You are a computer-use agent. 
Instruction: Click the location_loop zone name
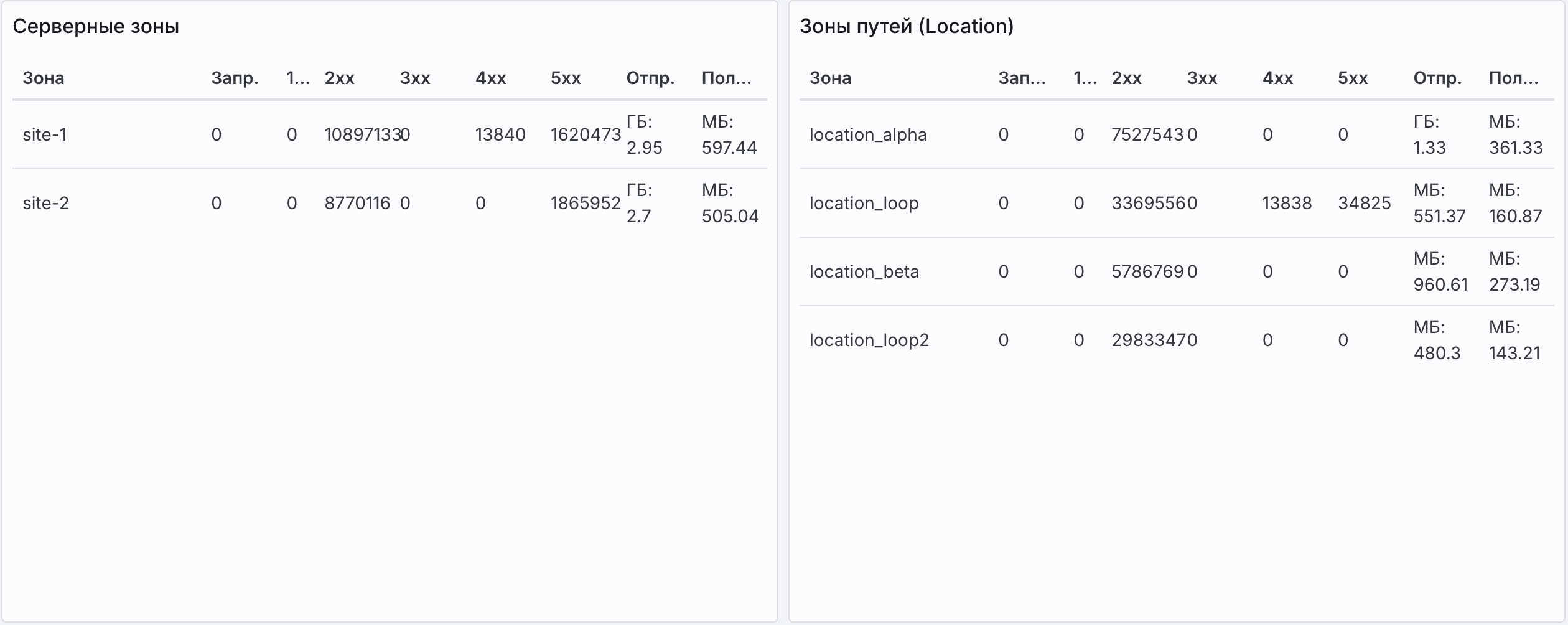[x=864, y=203]
